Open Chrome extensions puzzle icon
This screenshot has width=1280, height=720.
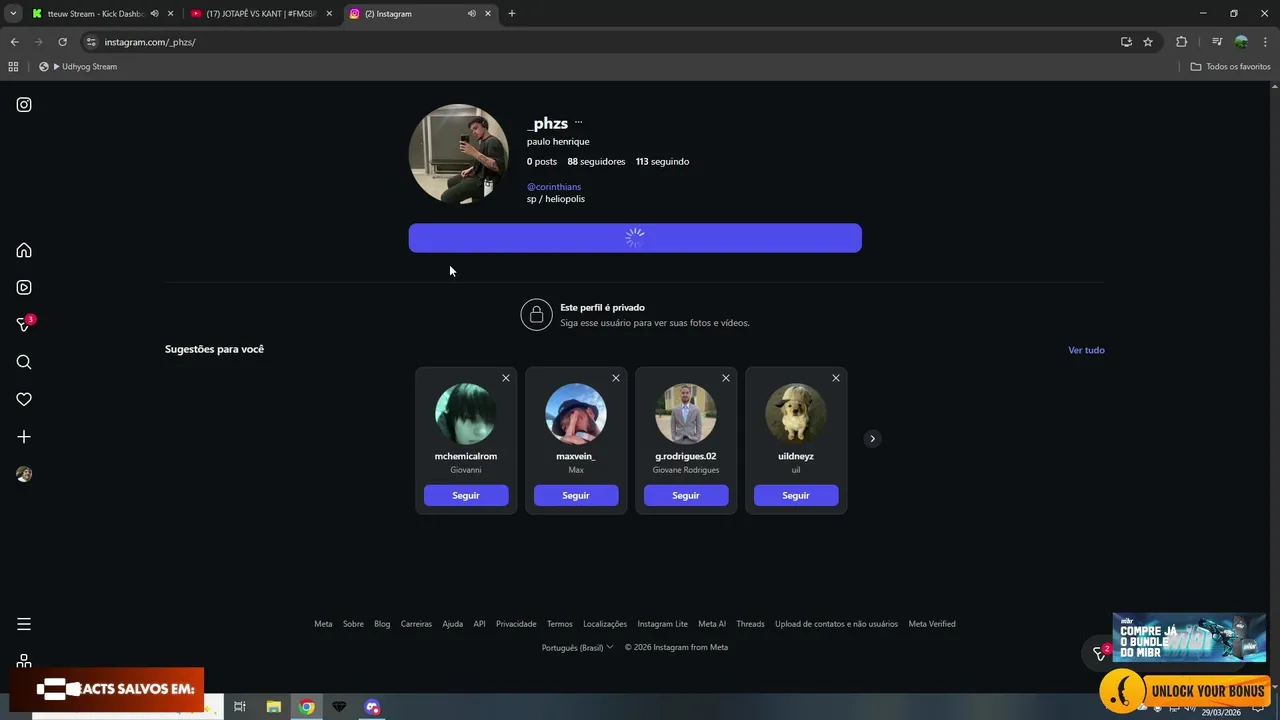click(x=1181, y=42)
